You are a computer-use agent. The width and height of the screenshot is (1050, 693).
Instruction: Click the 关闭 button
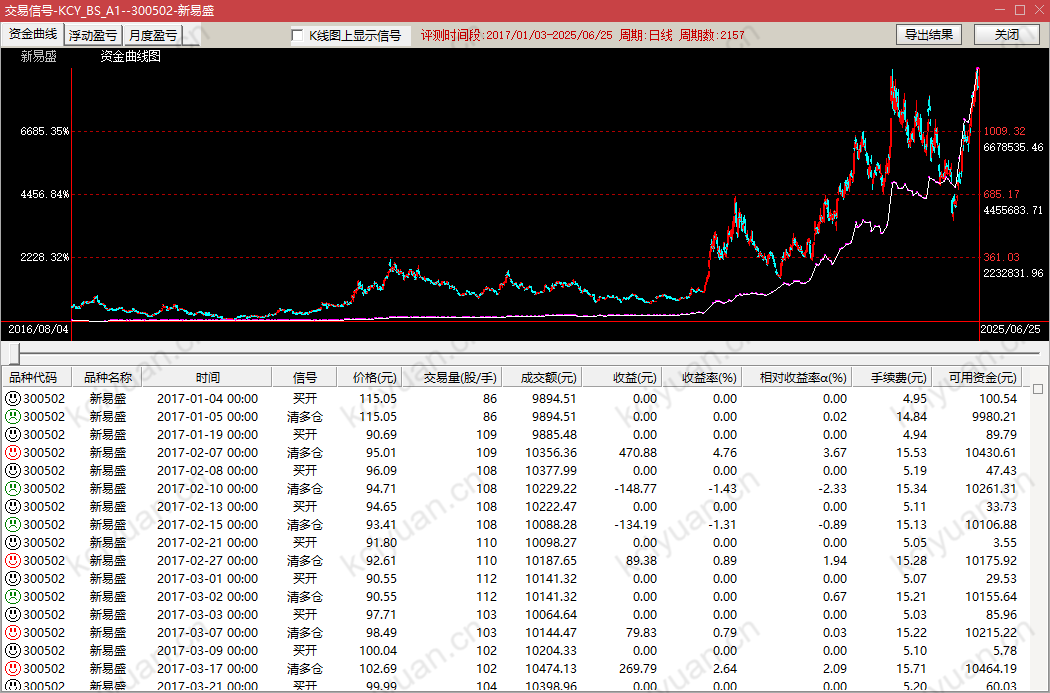pyautogui.click(x=1007, y=35)
